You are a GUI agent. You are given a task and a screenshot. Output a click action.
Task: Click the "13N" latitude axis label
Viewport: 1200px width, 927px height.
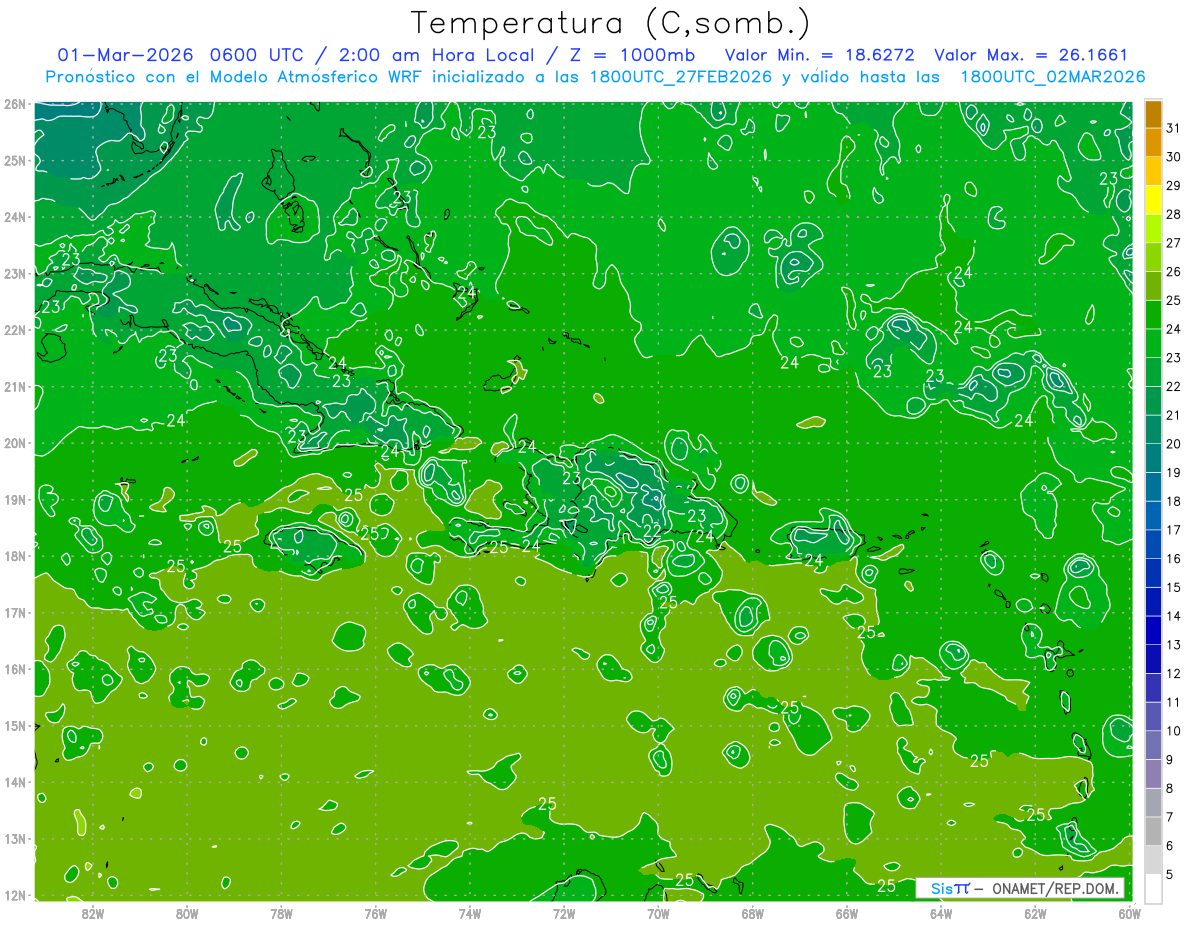(14, 838)
